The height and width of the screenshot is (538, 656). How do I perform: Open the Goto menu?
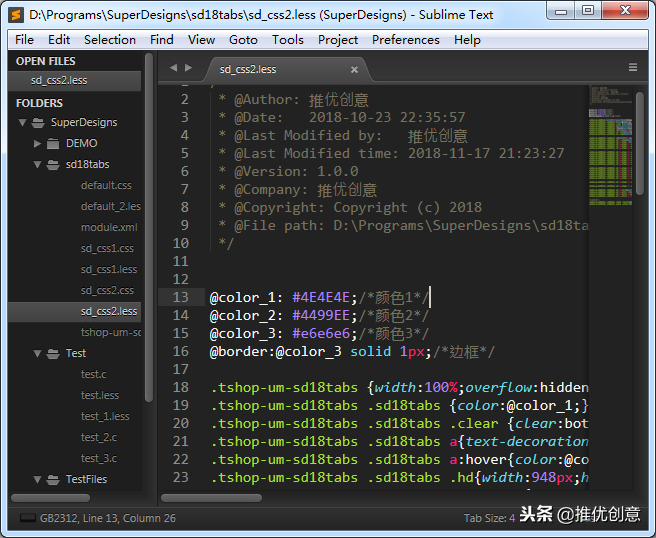coord(243,40)
